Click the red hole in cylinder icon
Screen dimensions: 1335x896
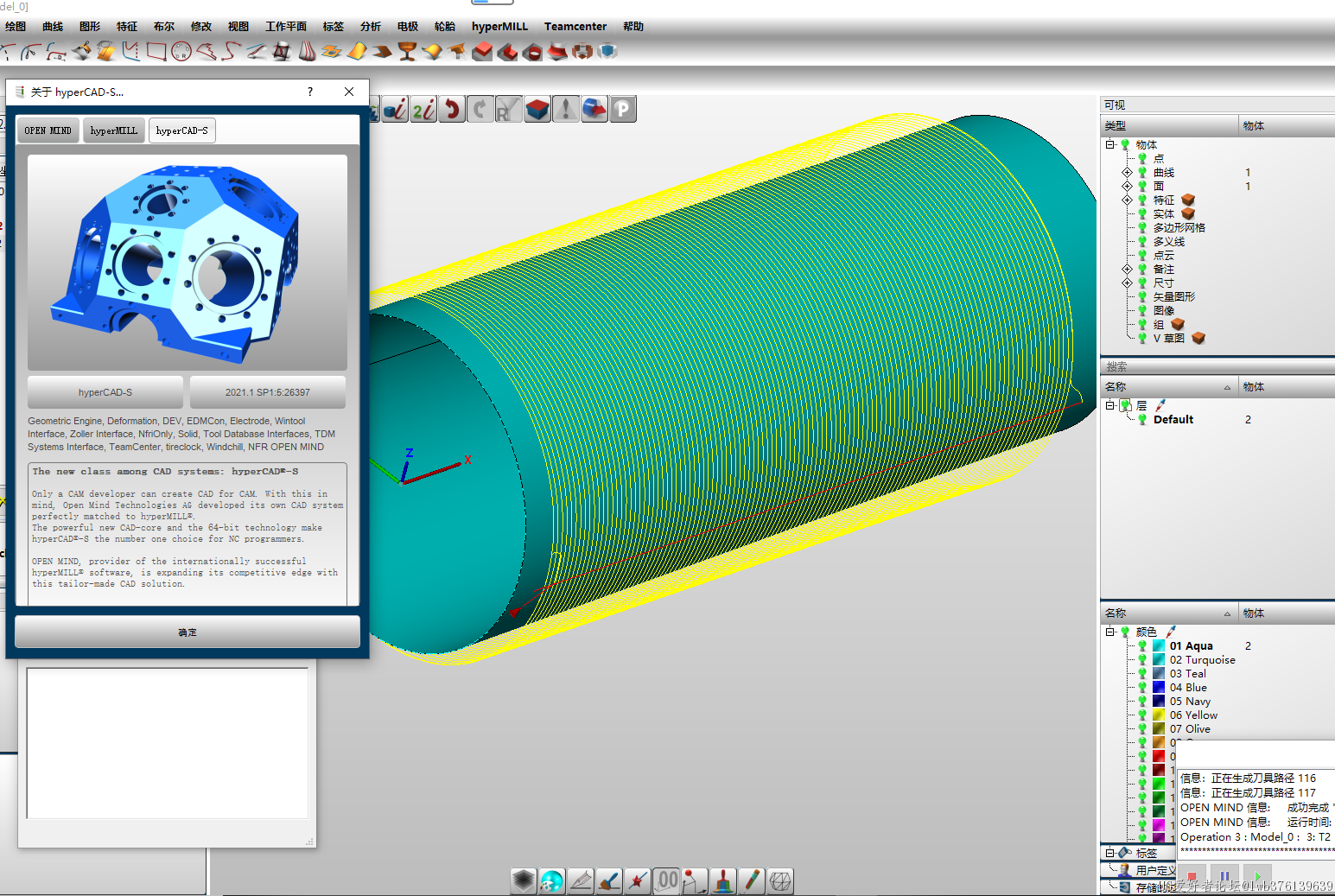[532, 52]
